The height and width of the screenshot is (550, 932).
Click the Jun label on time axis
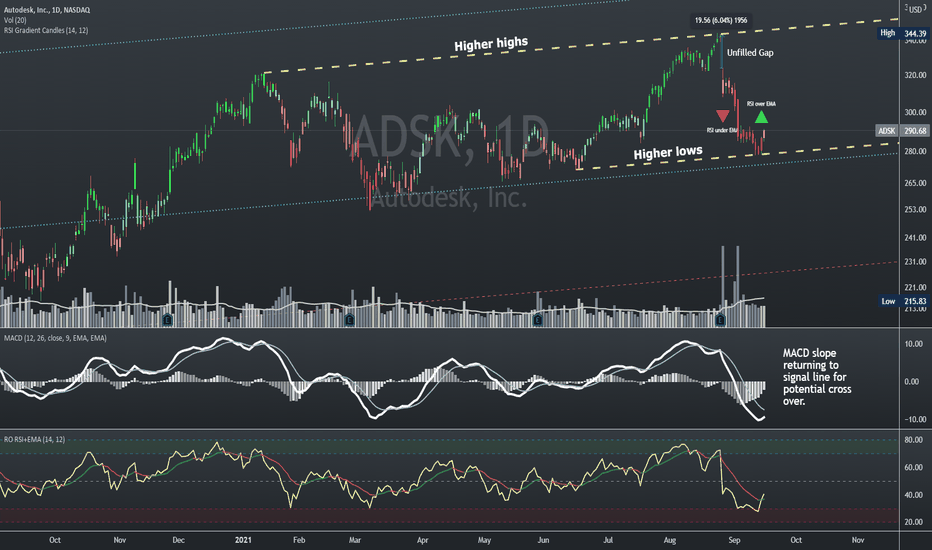click(x=543, y=540)
